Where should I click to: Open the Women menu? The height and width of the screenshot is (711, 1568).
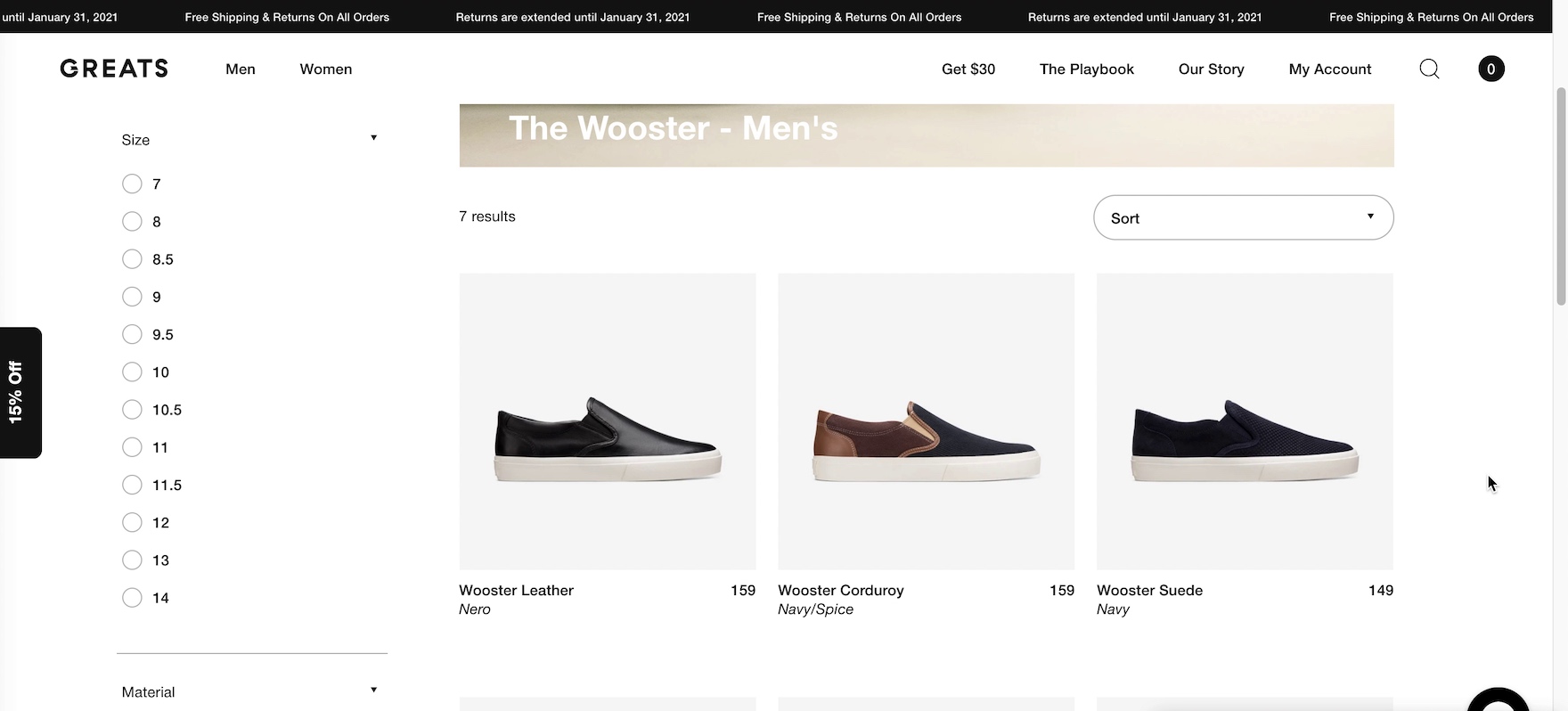(x=325, y=69)
